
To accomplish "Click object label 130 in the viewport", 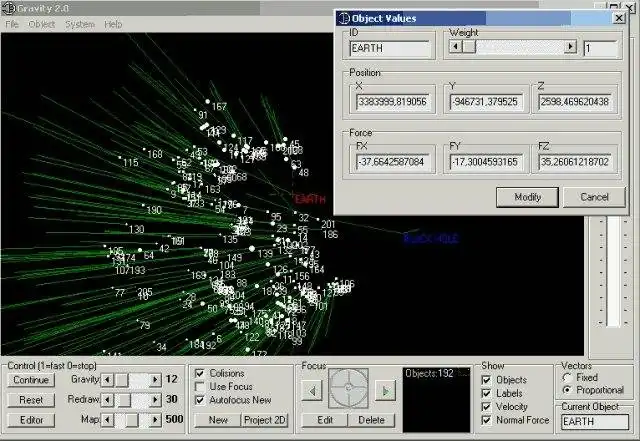I will 136,229.
